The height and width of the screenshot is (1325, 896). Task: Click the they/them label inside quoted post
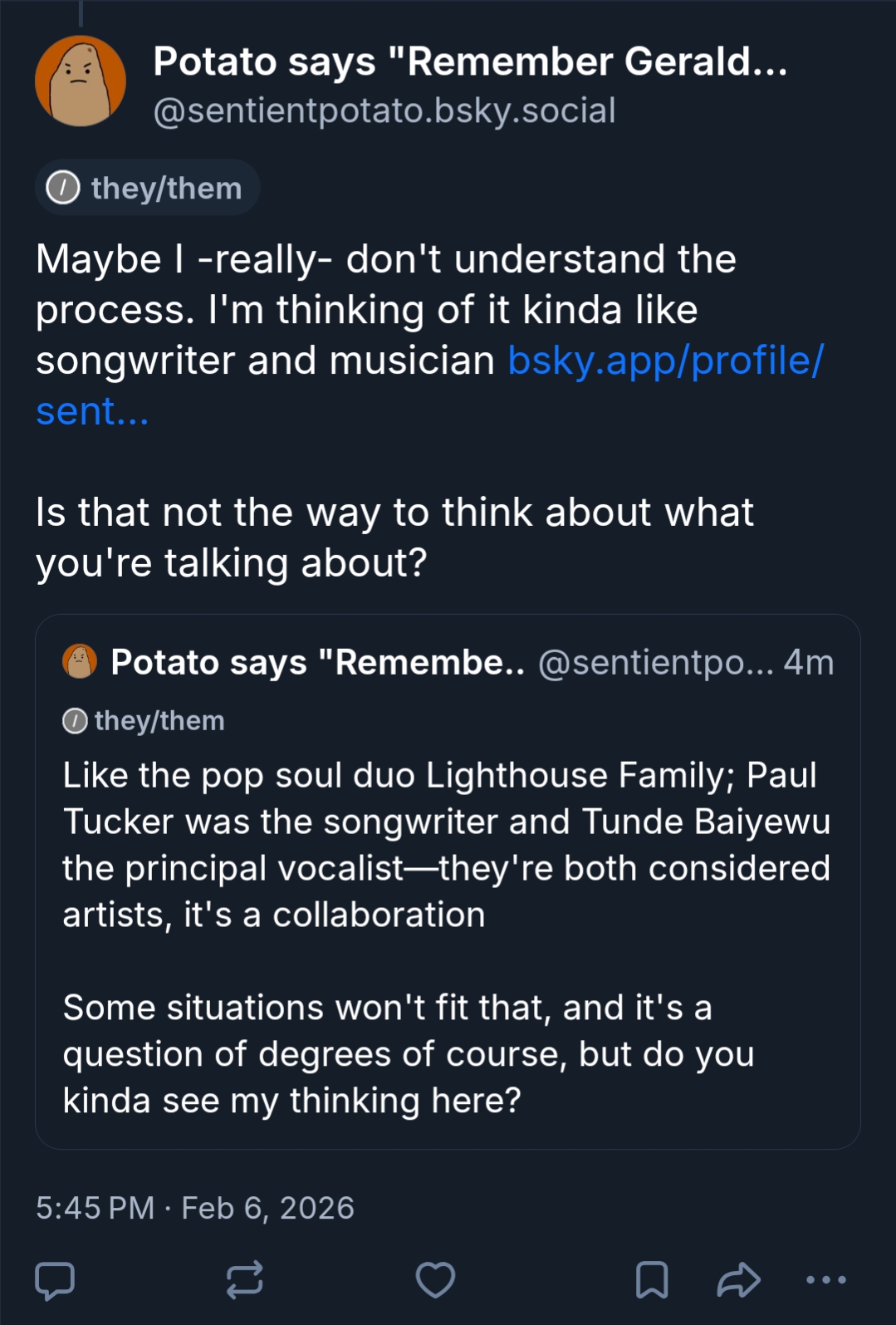[x=144, y=720]
